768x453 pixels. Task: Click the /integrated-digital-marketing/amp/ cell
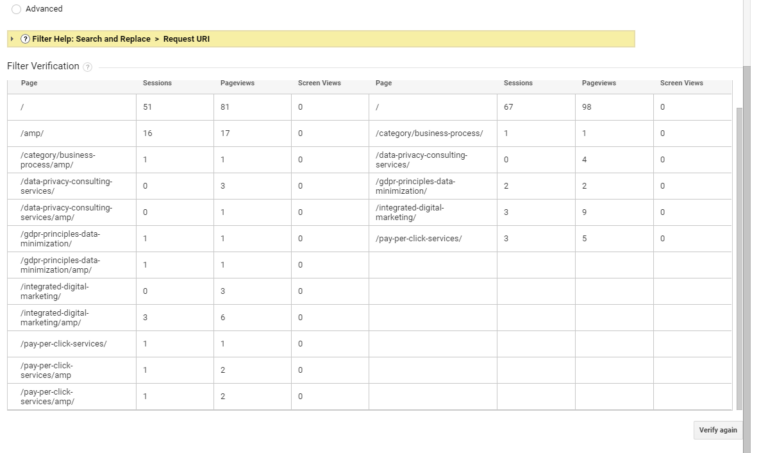point(54,317)
